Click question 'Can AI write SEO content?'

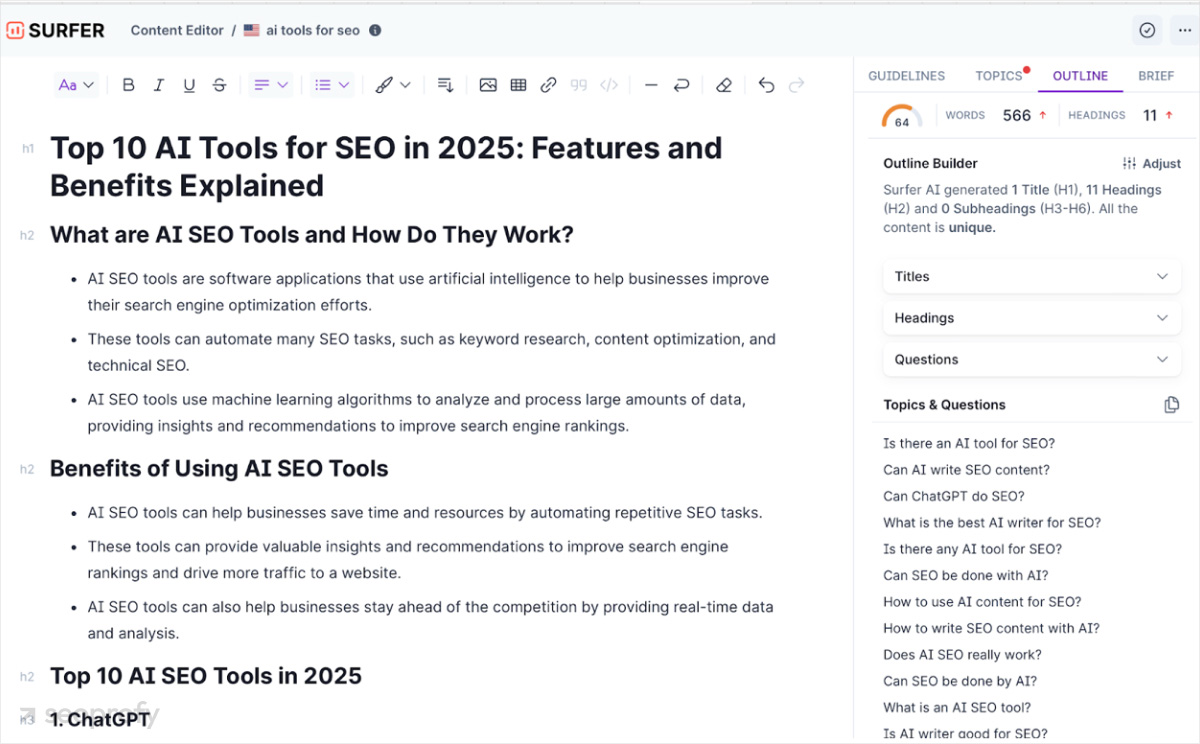pyautogui.click(x=966, y=470)
